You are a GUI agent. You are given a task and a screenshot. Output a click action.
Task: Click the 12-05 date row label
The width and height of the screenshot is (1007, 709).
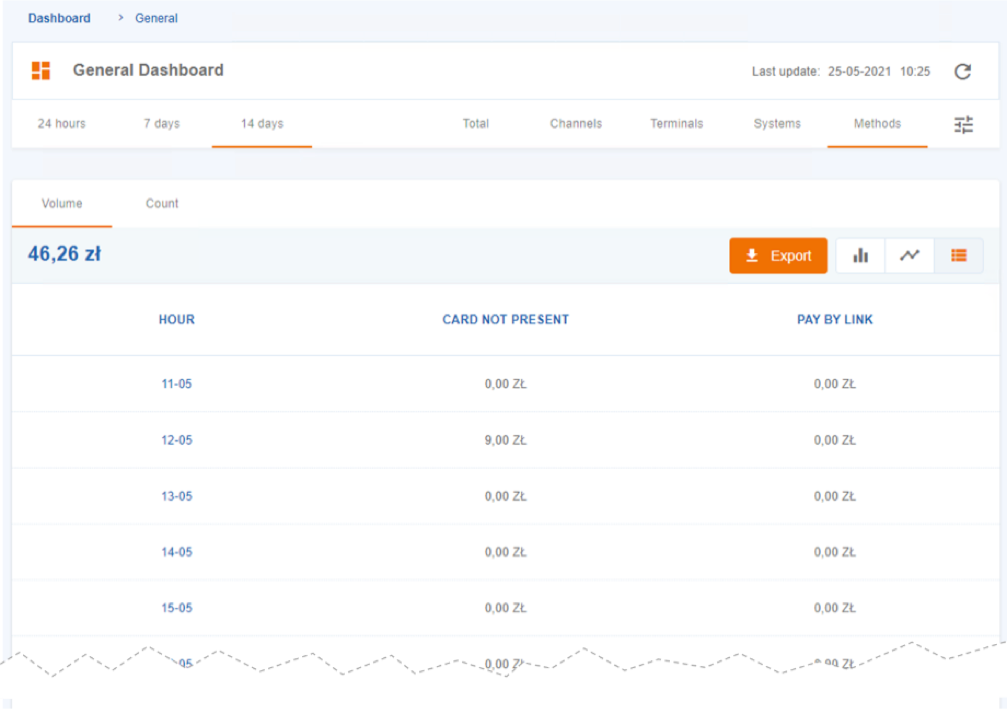(x=177, y=440)
